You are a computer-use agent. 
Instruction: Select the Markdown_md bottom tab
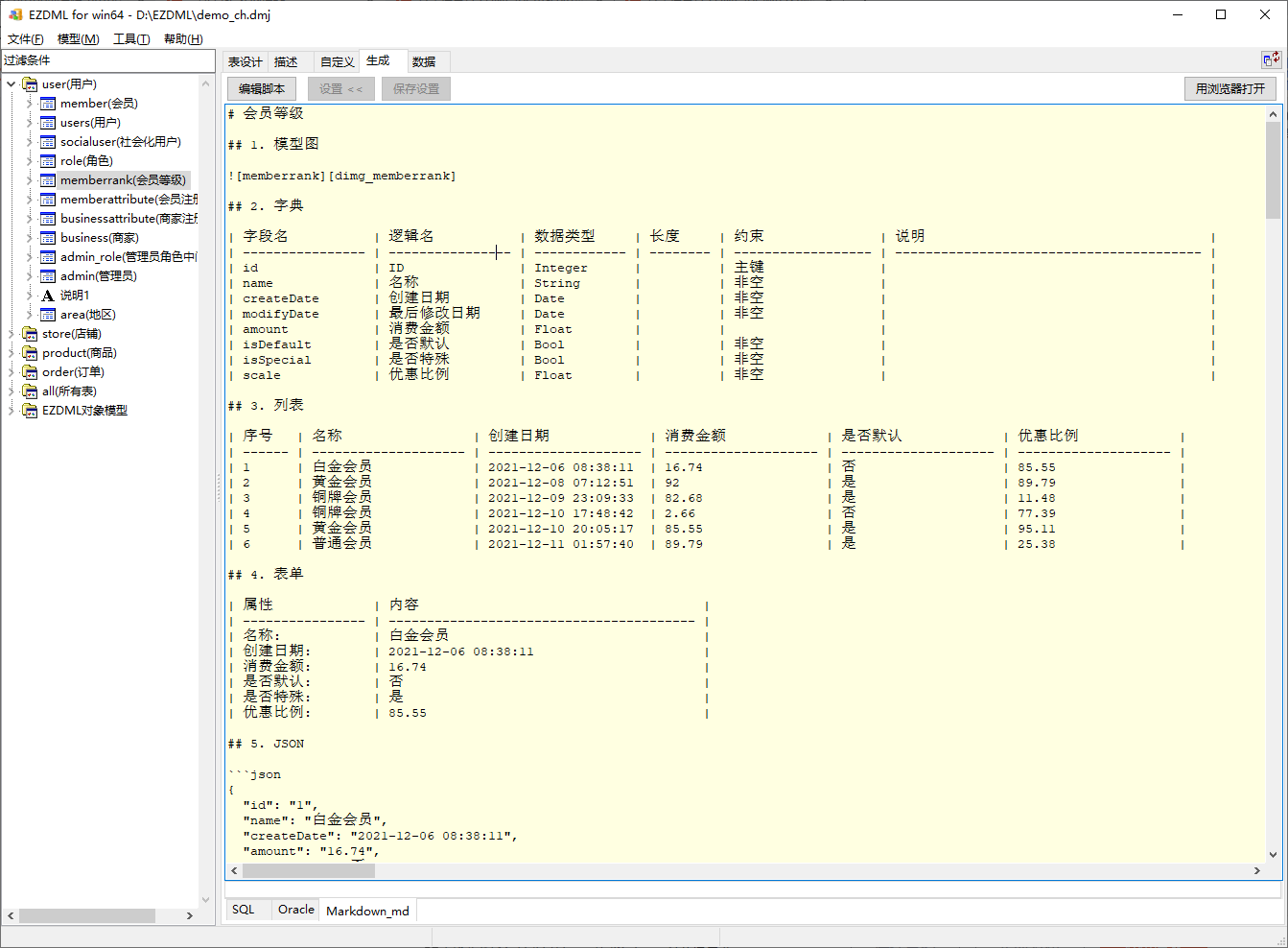(x=367, y=911)
